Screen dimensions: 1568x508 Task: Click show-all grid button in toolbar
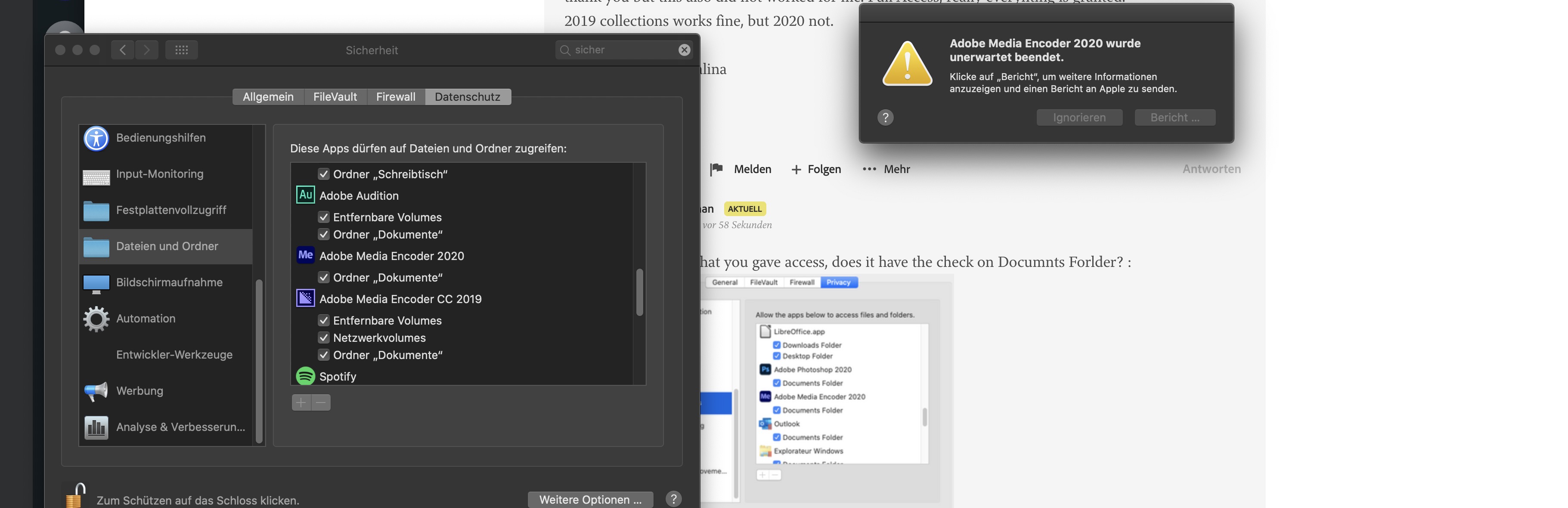tap(181, 50)
